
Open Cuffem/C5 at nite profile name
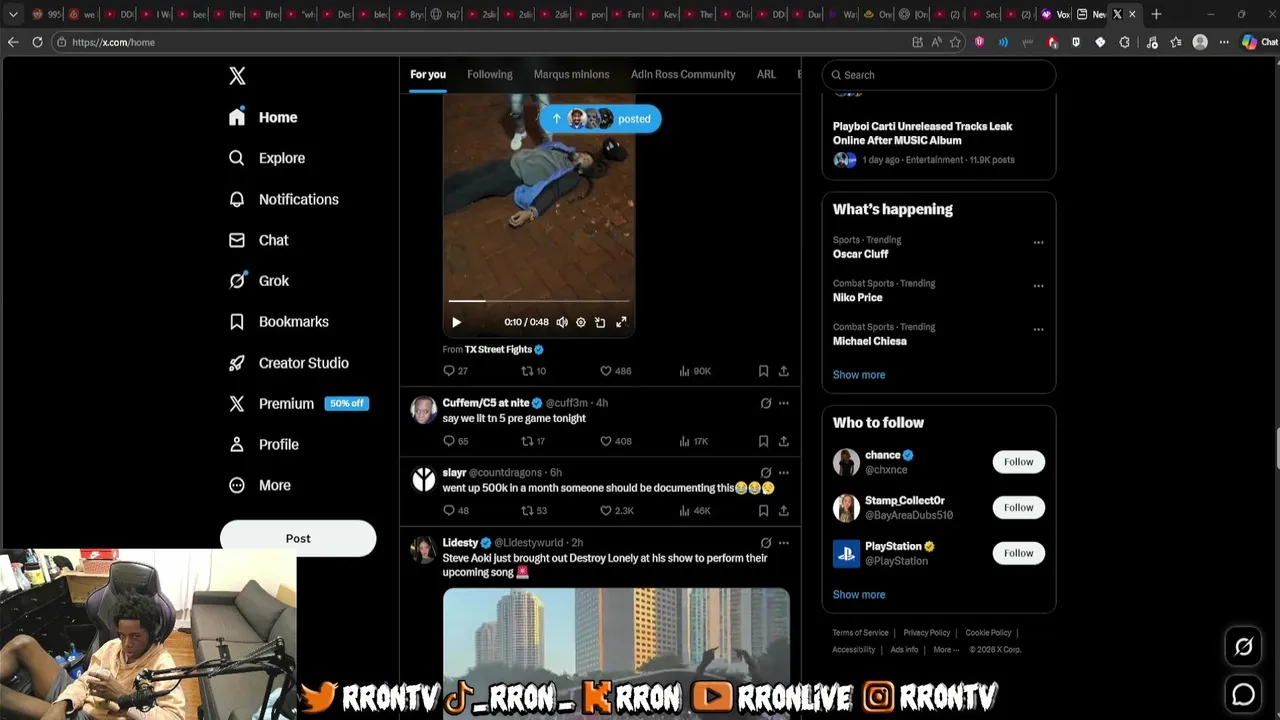pyautogui.click(x=486, y=403)
